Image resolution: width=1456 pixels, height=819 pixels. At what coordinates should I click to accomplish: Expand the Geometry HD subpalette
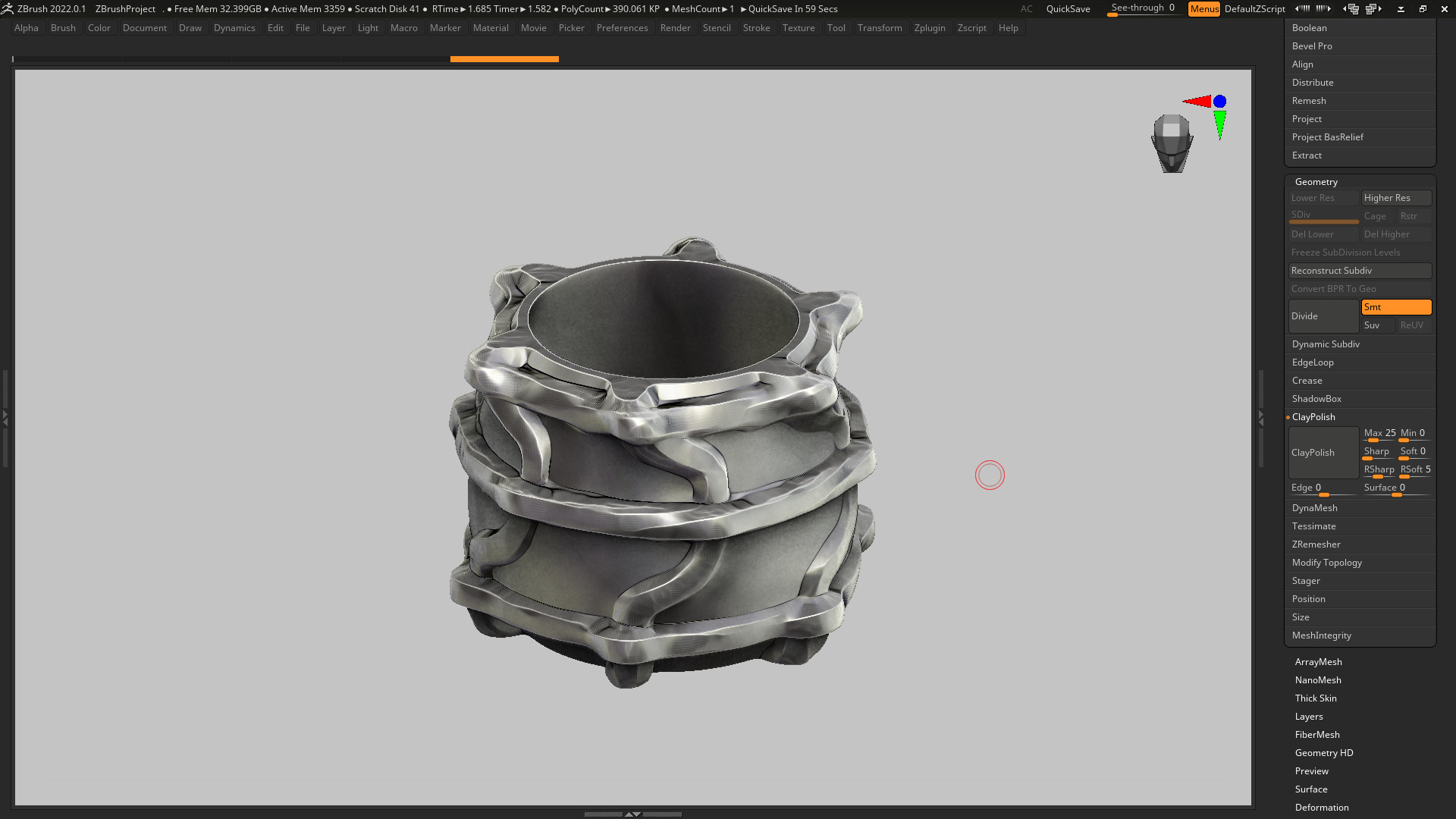tap(1324, 753)
